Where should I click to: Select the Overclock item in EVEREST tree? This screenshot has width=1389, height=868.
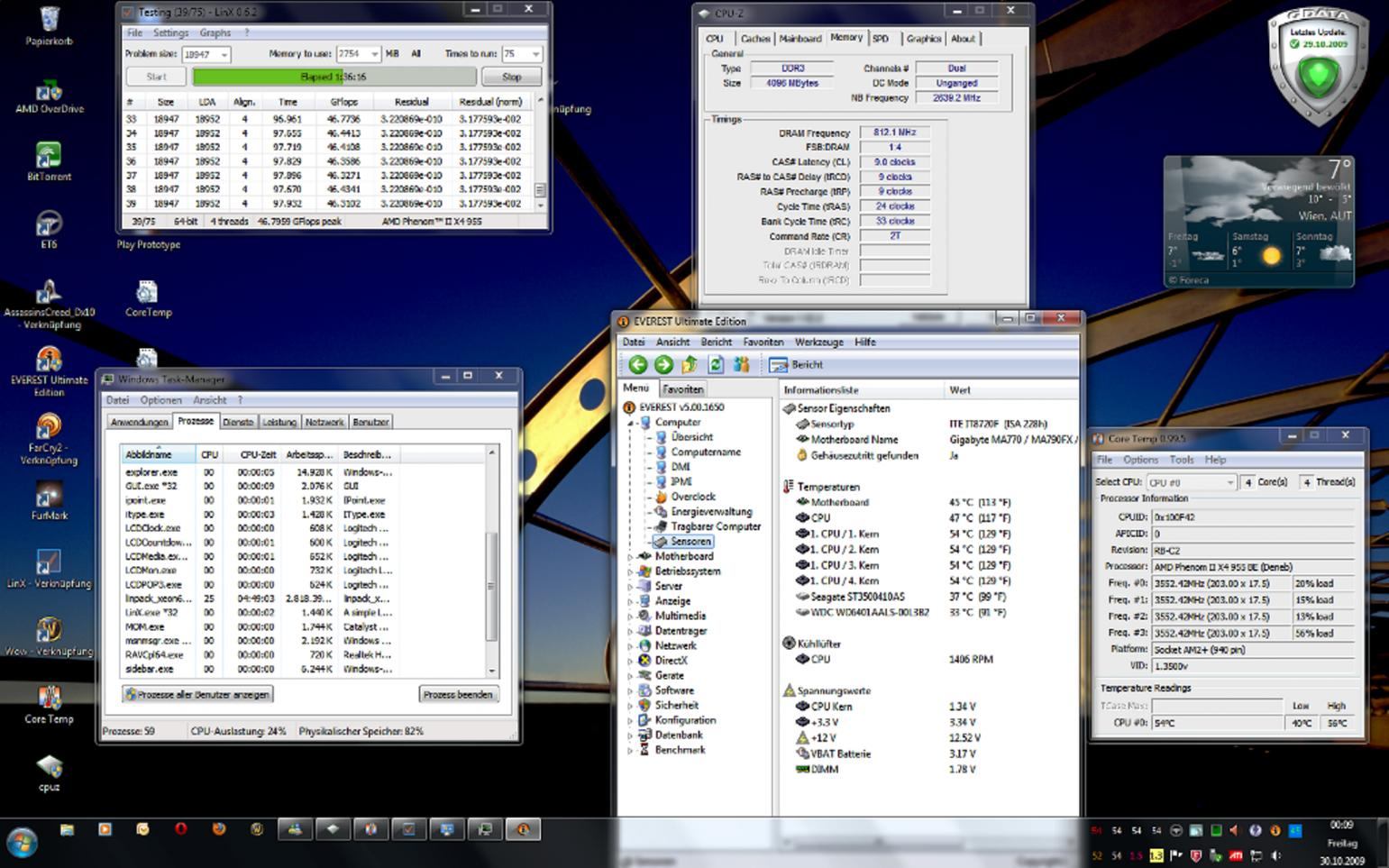tap(692, 497)
